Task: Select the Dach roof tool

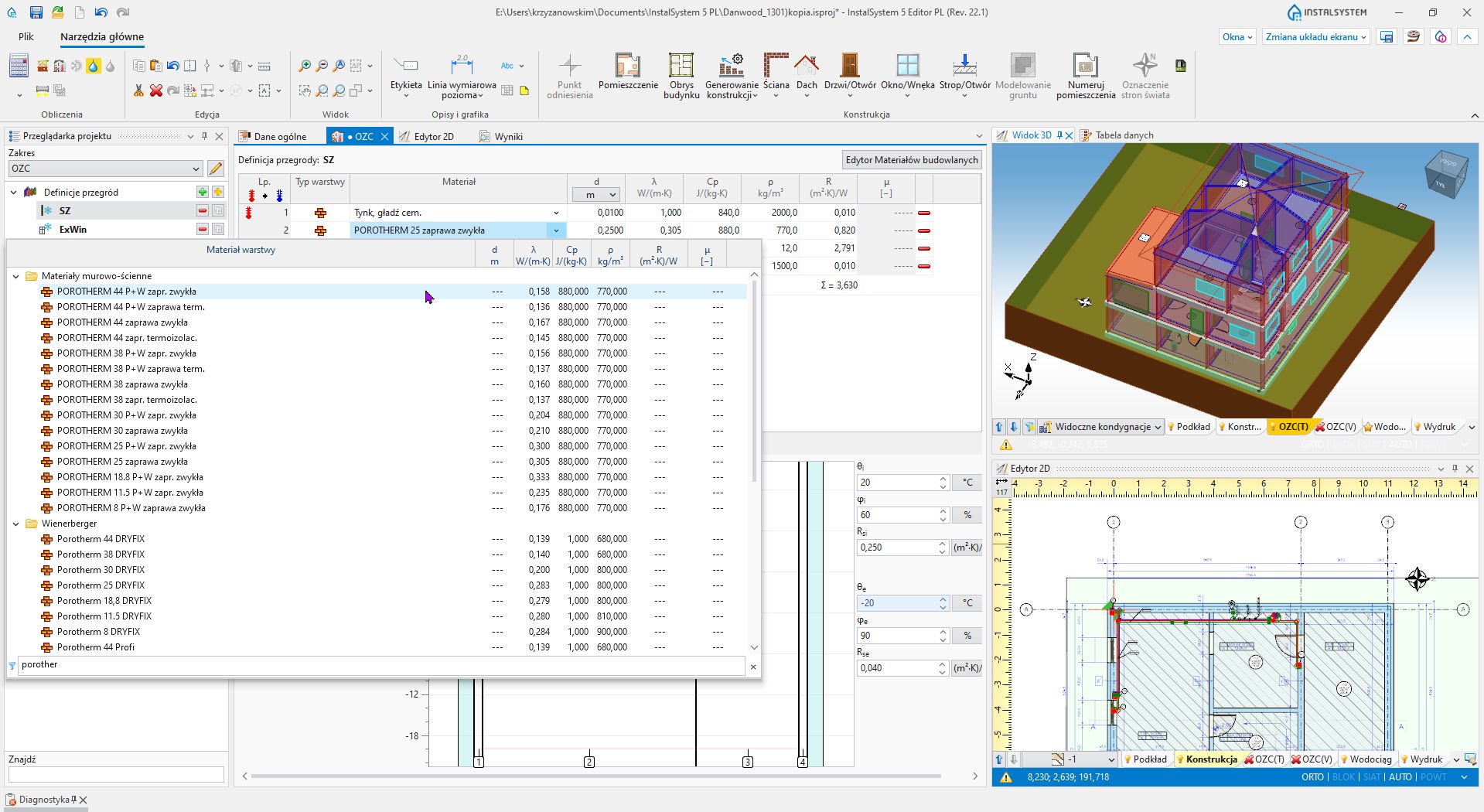Action: pyautogui.click(x=807, y=76)
